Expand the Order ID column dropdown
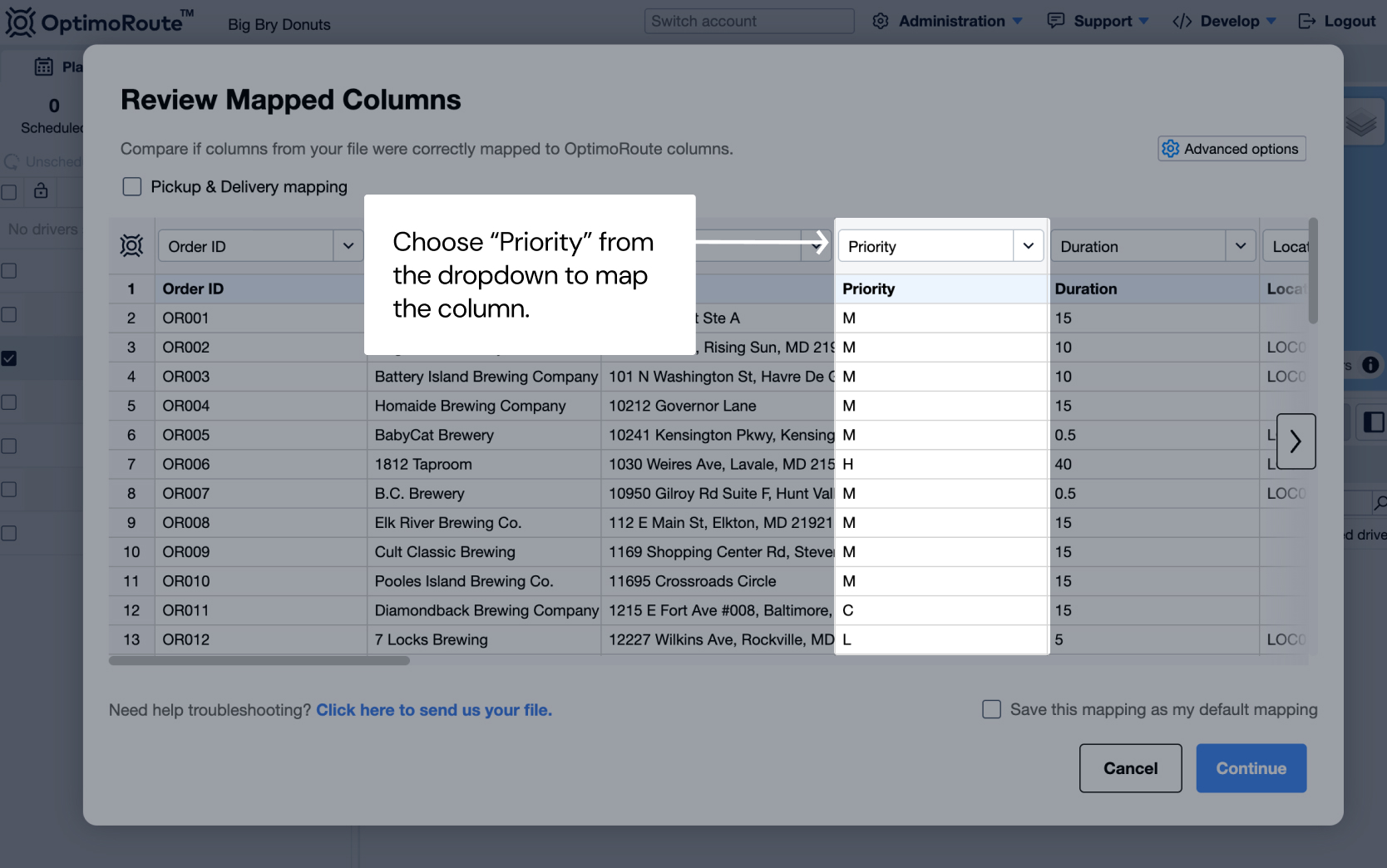1387x868 pixels. 348,246
